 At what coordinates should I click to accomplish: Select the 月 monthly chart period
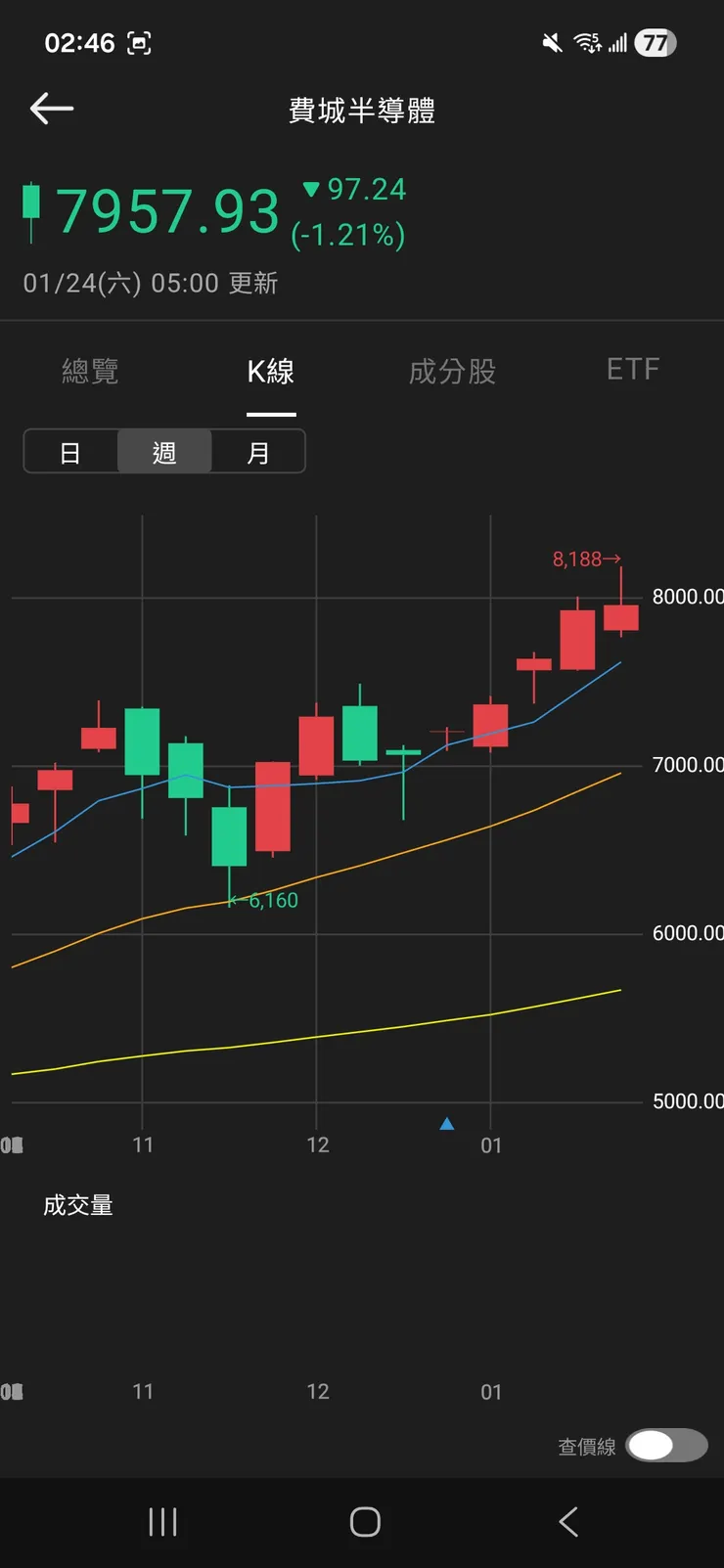[258, 452]
